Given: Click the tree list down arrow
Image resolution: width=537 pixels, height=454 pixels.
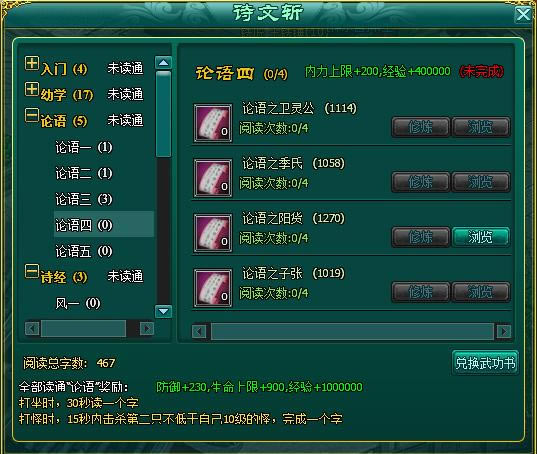Looking at the screenshot, I should 163,312.
